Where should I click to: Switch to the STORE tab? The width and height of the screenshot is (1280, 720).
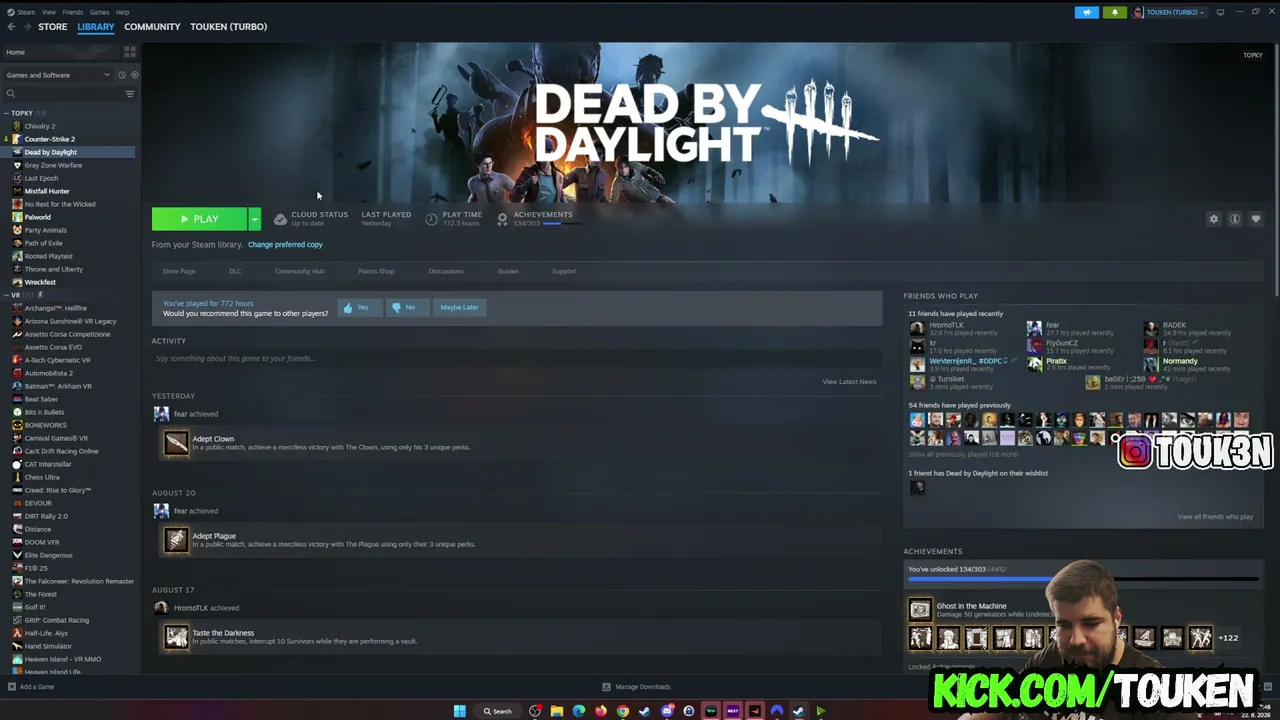[x=53, y=27]
